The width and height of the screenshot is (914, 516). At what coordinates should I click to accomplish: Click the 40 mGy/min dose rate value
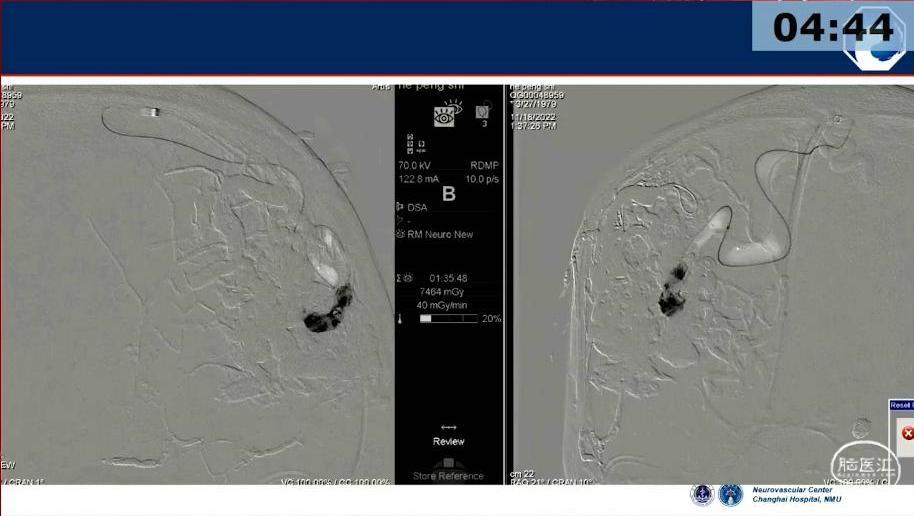[x=441, y=305]
